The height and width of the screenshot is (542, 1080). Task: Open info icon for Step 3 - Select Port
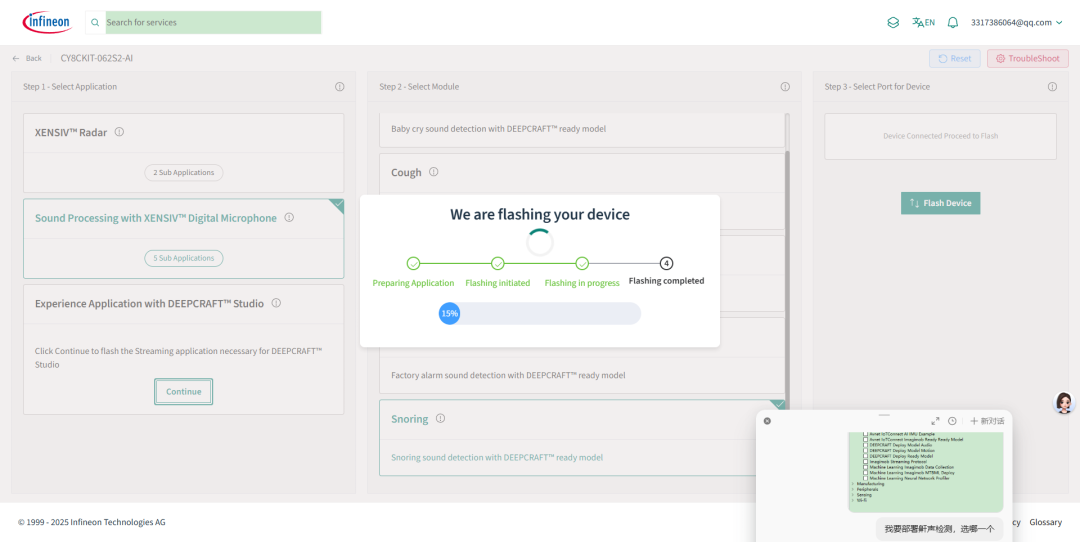pyautogui.click(x=1052, y=87)
